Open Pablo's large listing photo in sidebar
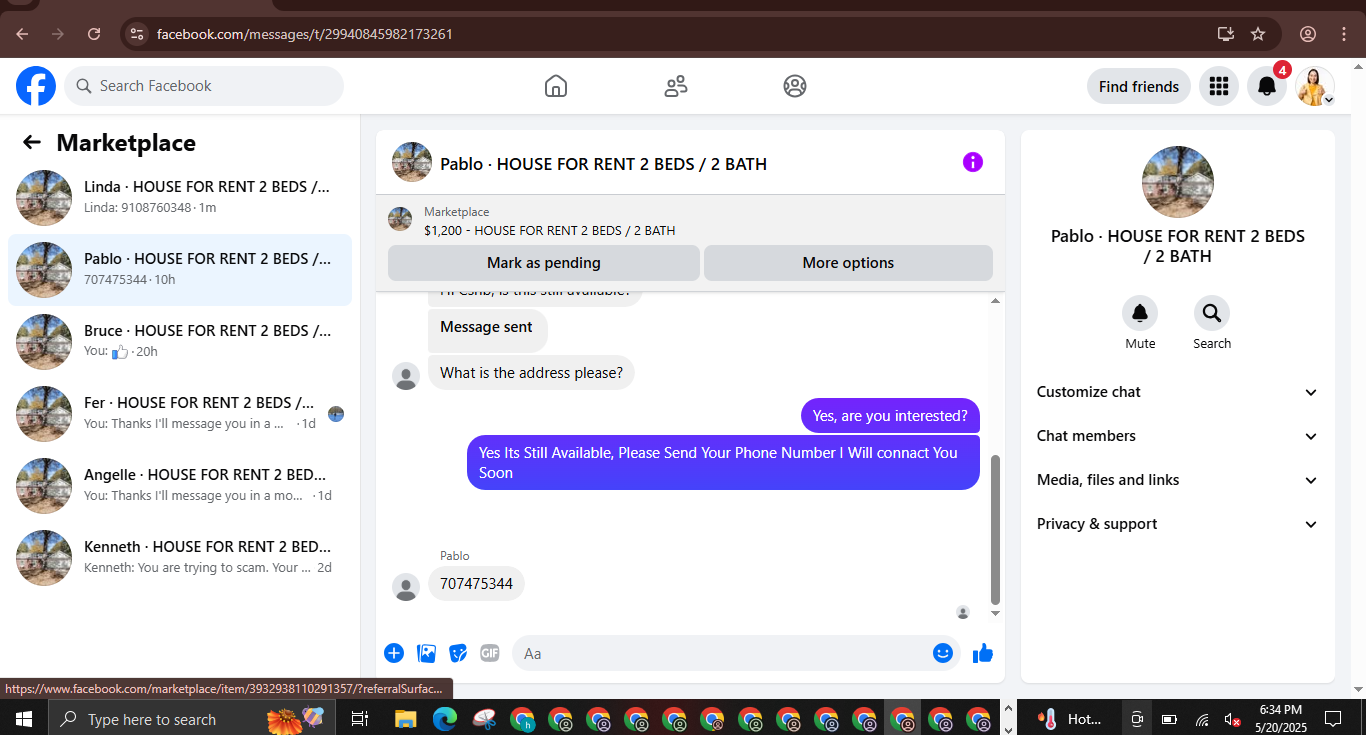The image size is (1366, 735). (x=1178, y=182)
